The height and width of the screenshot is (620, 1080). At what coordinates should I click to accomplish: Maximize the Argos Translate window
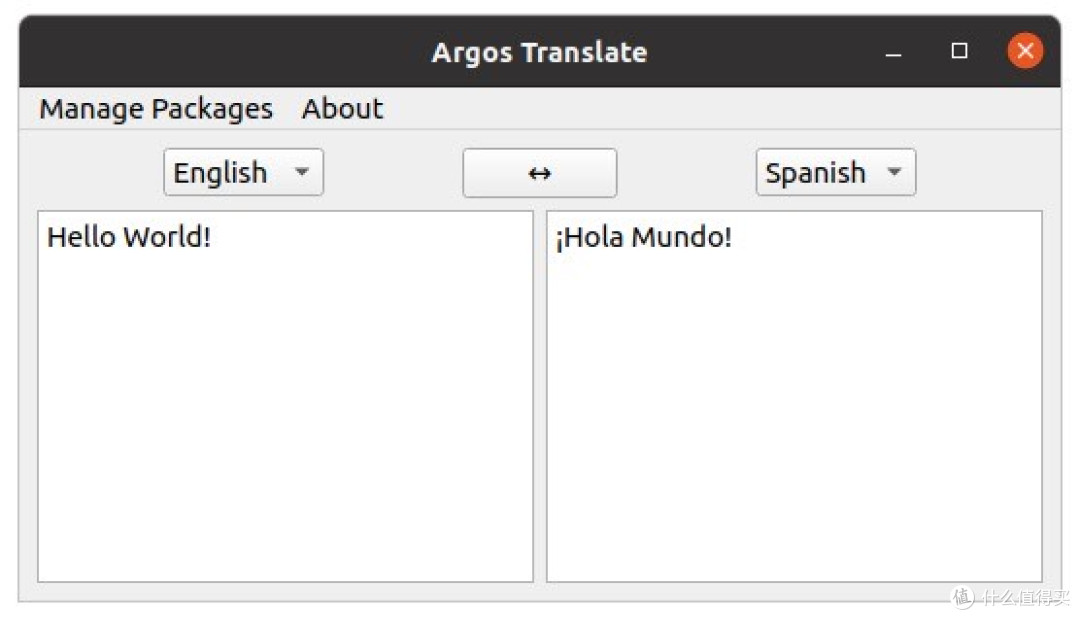click(x=959, y=51)
